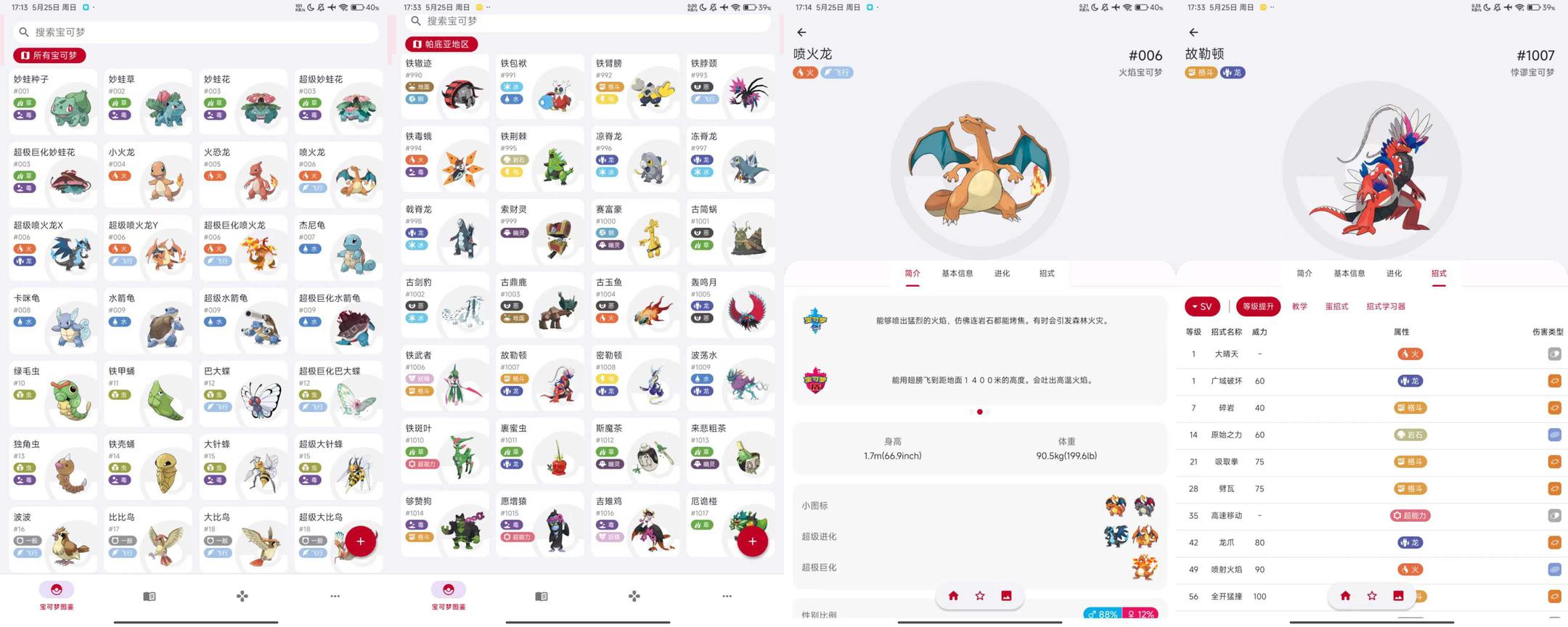Tap the 火 type badge under the 喷火龙 title

[805, 73]
